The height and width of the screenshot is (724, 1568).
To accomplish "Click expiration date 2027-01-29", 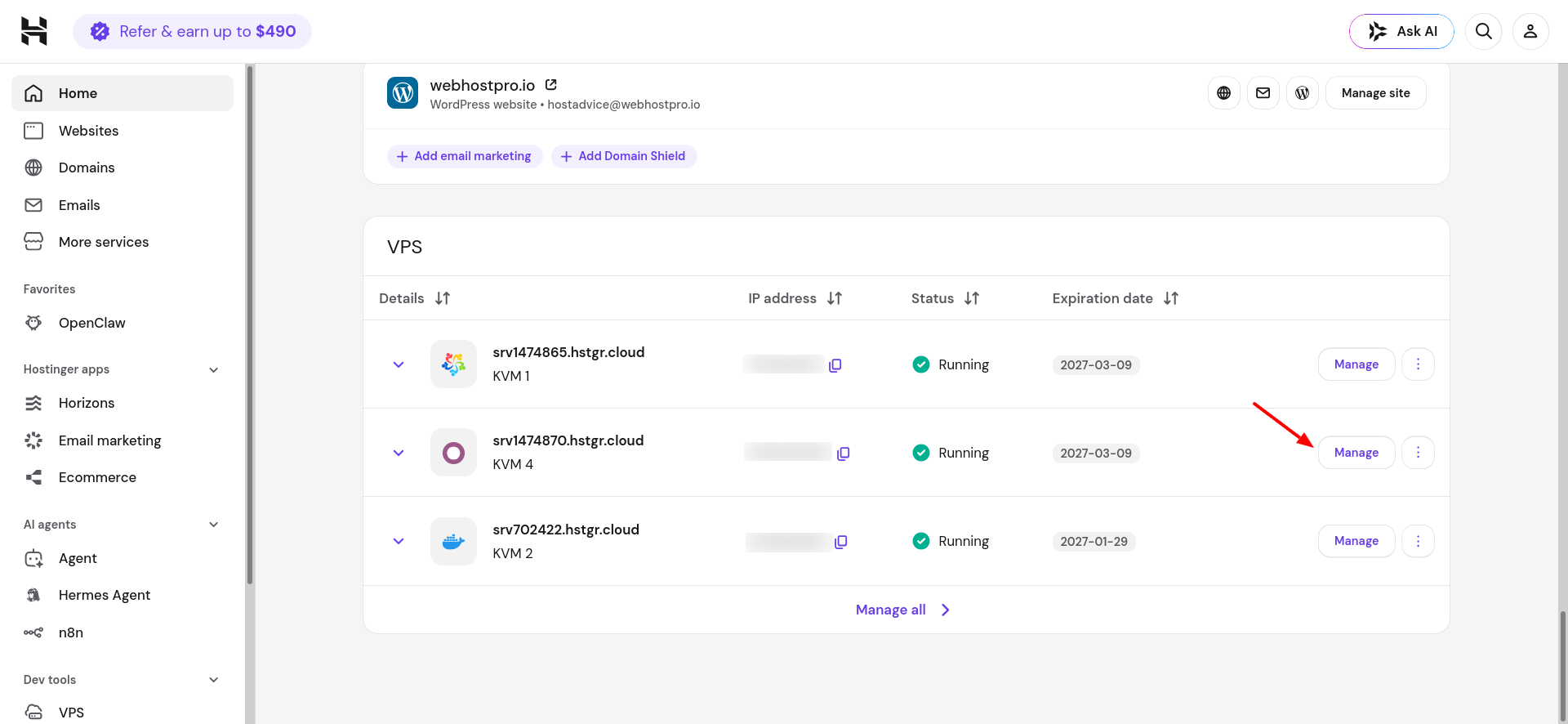I will click(x=1094, y=542).
